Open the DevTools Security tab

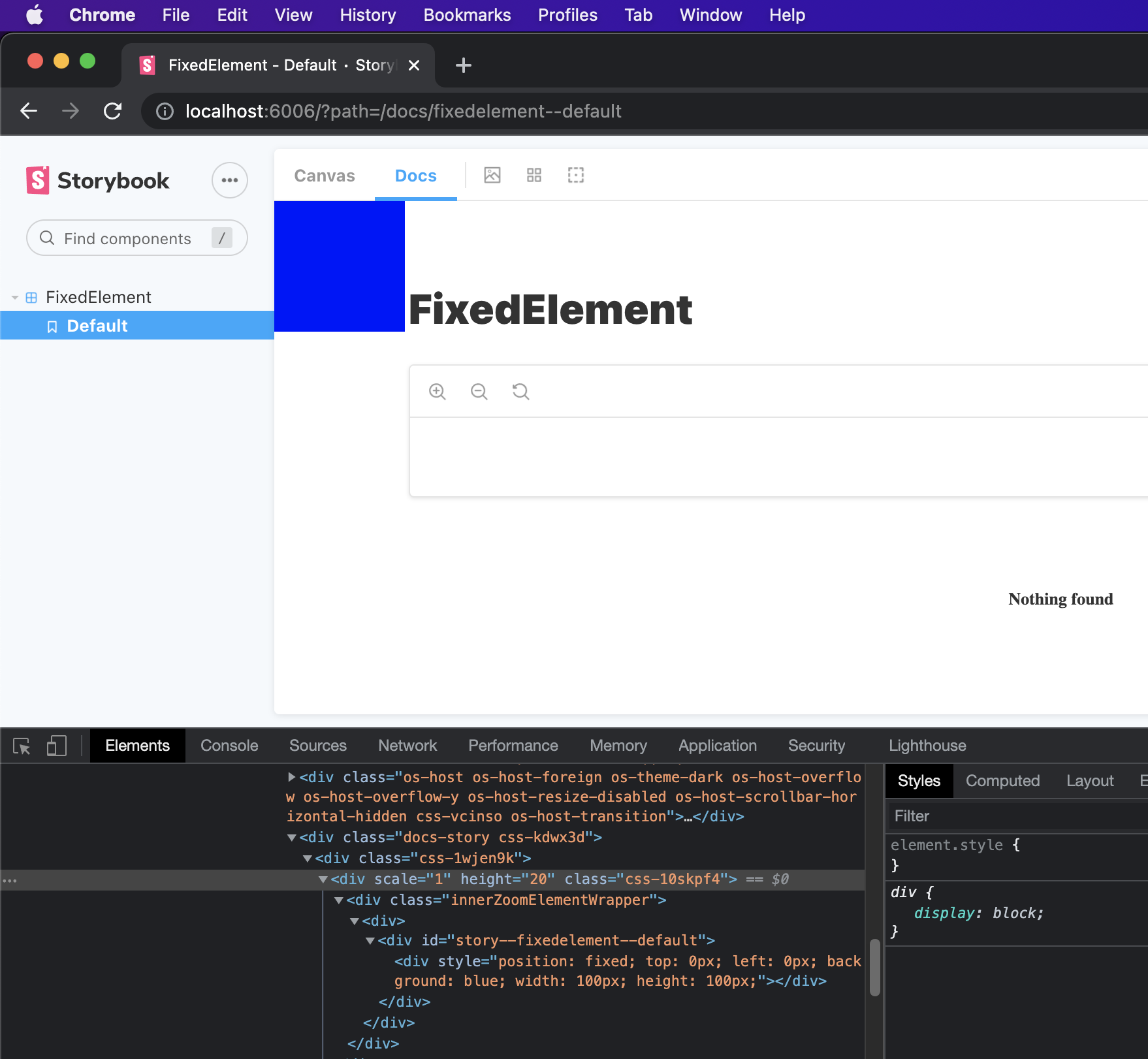(x=816, y=746)
